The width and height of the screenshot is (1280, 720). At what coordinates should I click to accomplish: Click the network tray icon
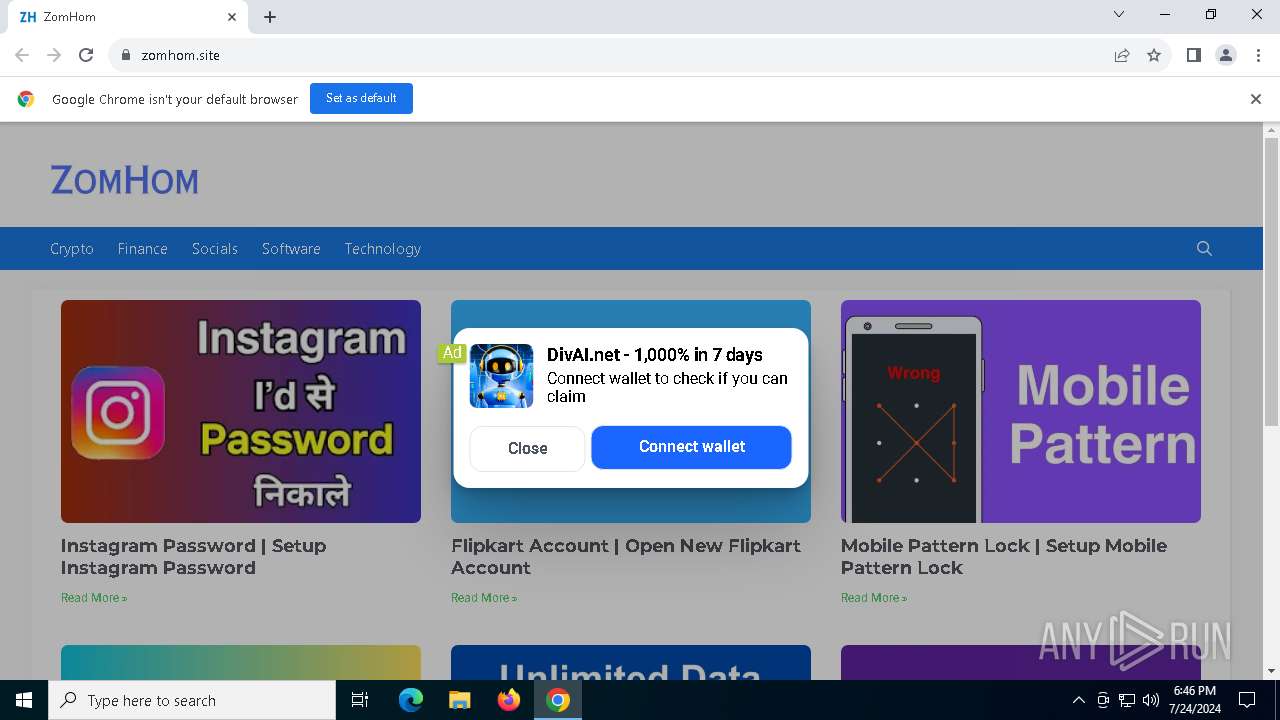point(1127,700)
